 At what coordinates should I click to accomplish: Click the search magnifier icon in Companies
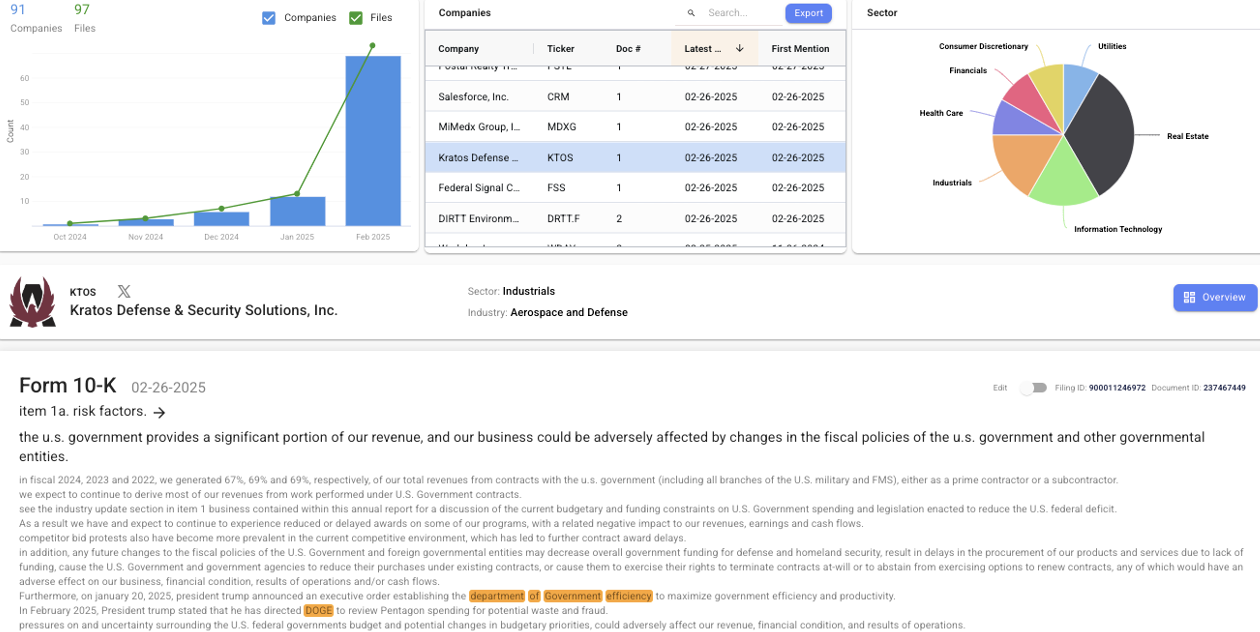pos(691,13)
